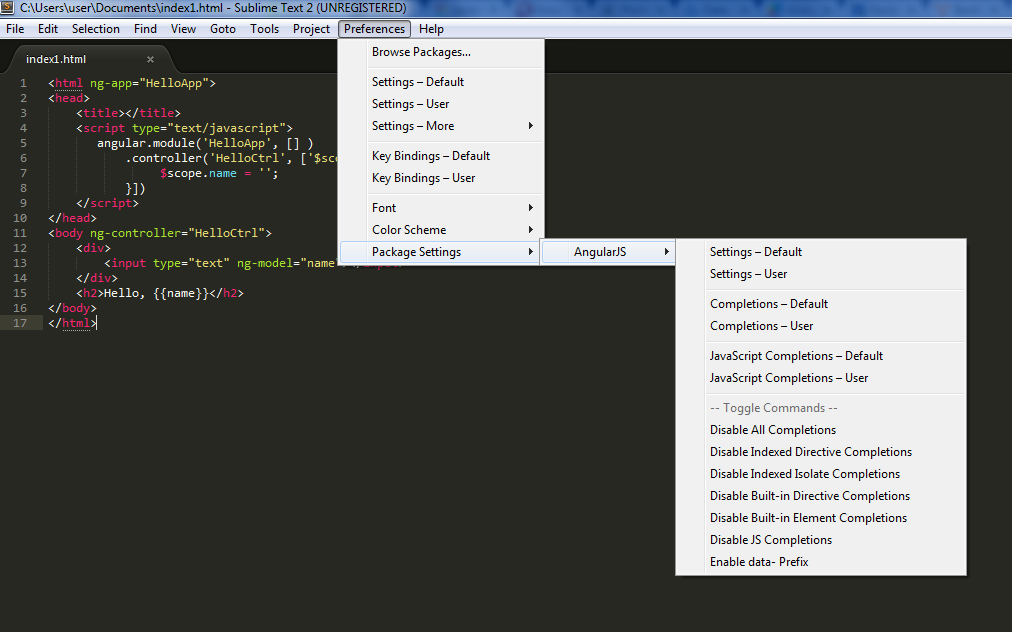Open the Find menu
The image size is (1012, 632).
pos(145,29)
